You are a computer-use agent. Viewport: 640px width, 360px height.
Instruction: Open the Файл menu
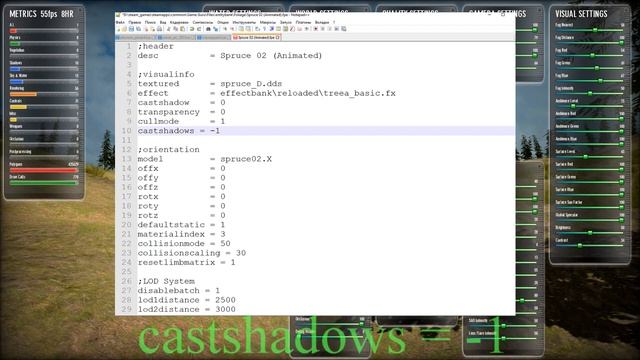point(120,22)
